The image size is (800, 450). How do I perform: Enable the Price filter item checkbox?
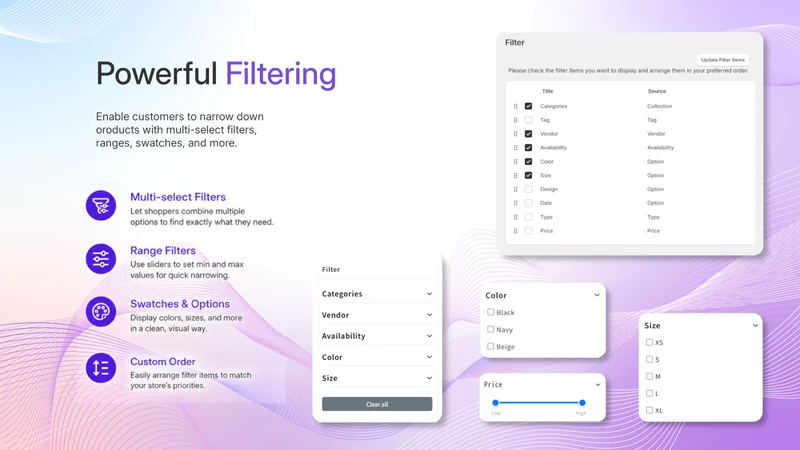click(529, 231)
